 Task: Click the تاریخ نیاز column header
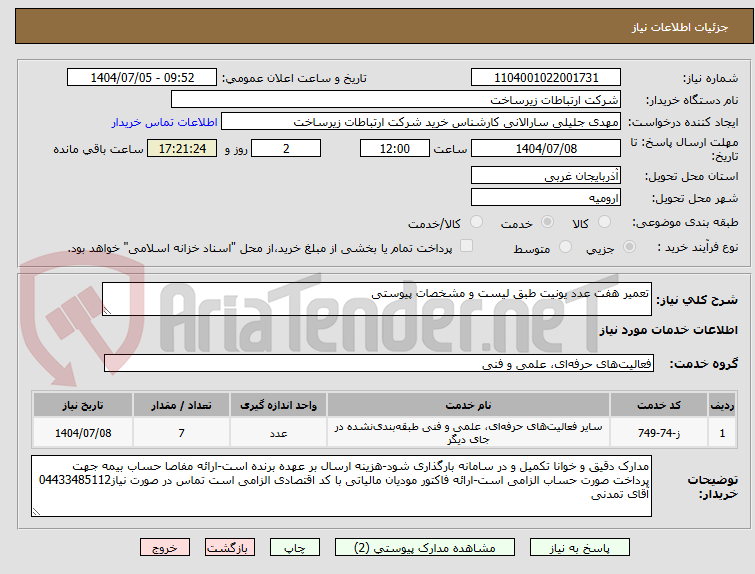click(x=83, y=405)
